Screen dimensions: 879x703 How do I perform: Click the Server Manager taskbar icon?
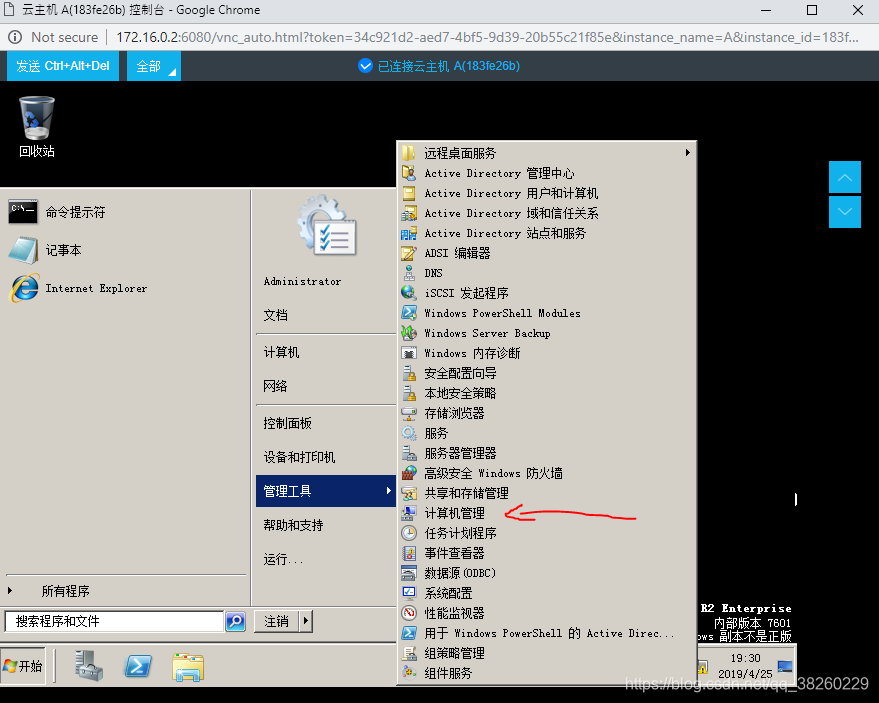tap(89, 666)
